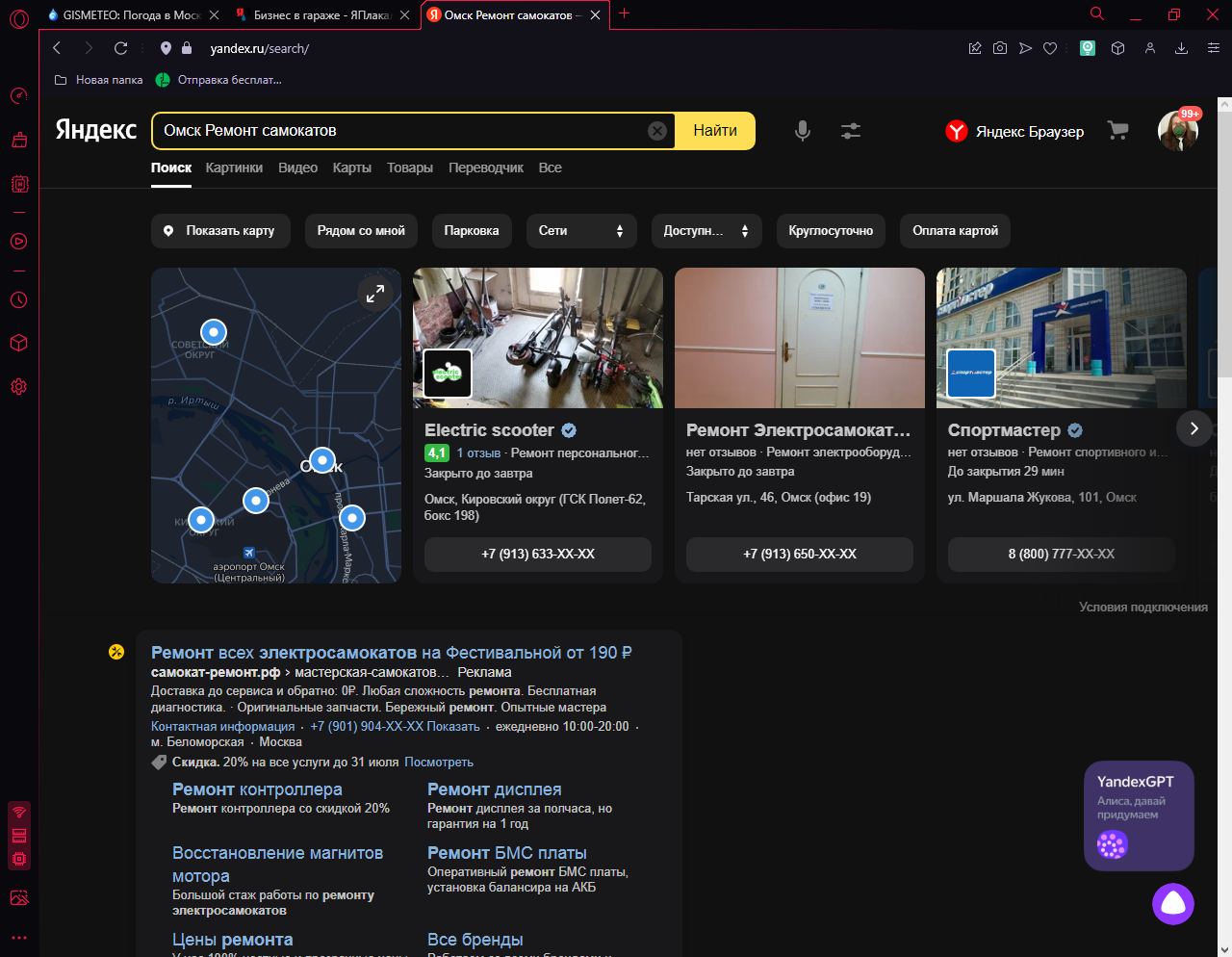Open the Opera main menu logo
This screenshot has width=1232, height=957.
pyautogui.click(x=19, y=19)
